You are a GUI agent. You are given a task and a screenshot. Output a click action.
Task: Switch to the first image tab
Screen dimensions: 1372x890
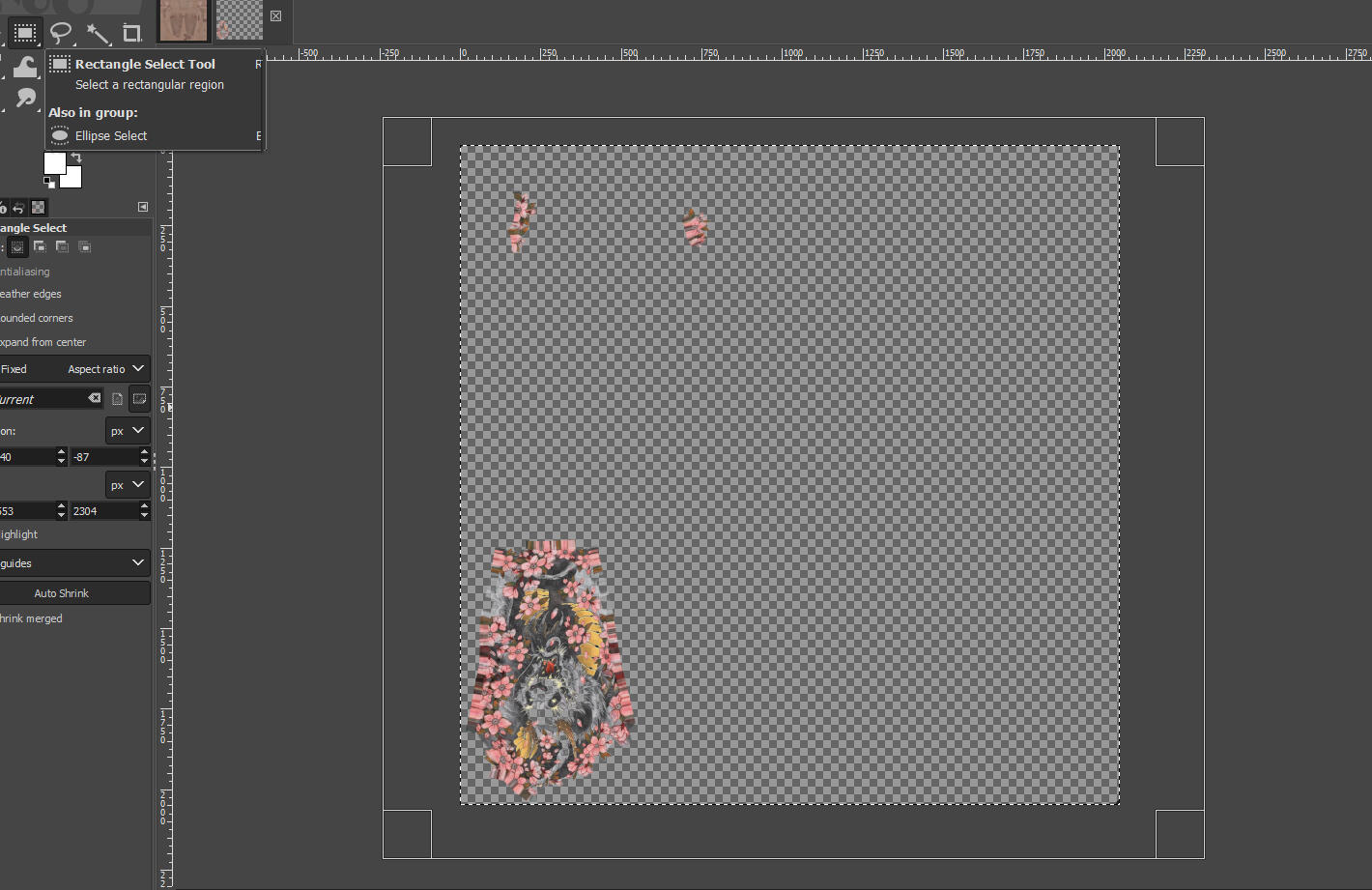click(183, 20)
